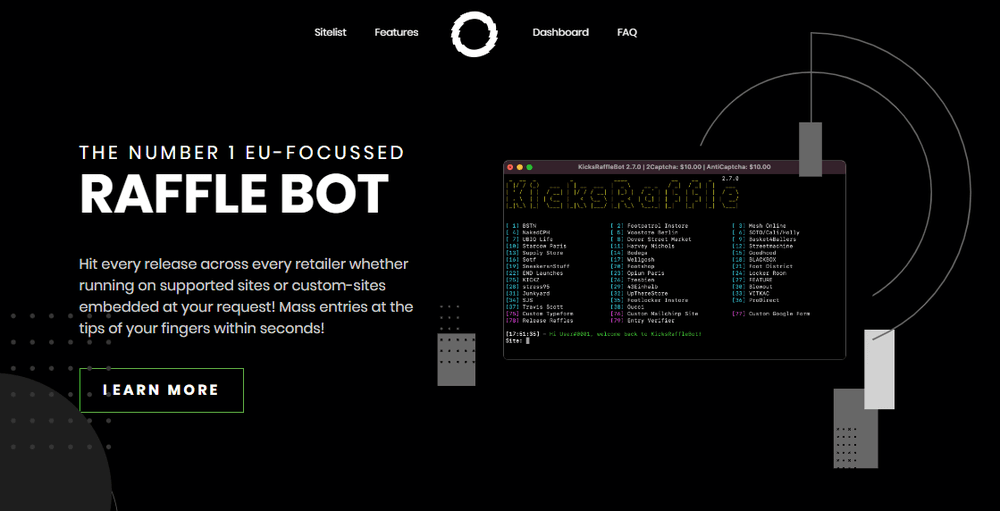Click the red close dot on terminal
The image size is (1000, 511).
click(x=510, y=167)
